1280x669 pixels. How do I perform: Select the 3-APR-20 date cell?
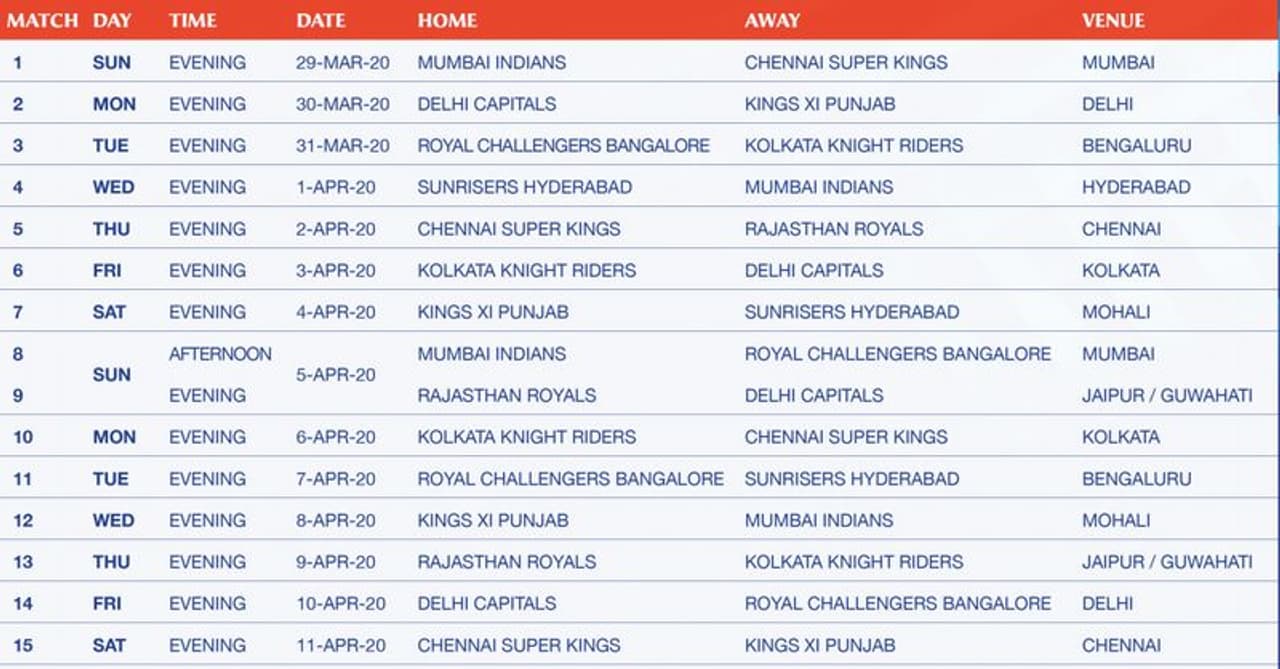pyautogui.click(x=336, y=271)
